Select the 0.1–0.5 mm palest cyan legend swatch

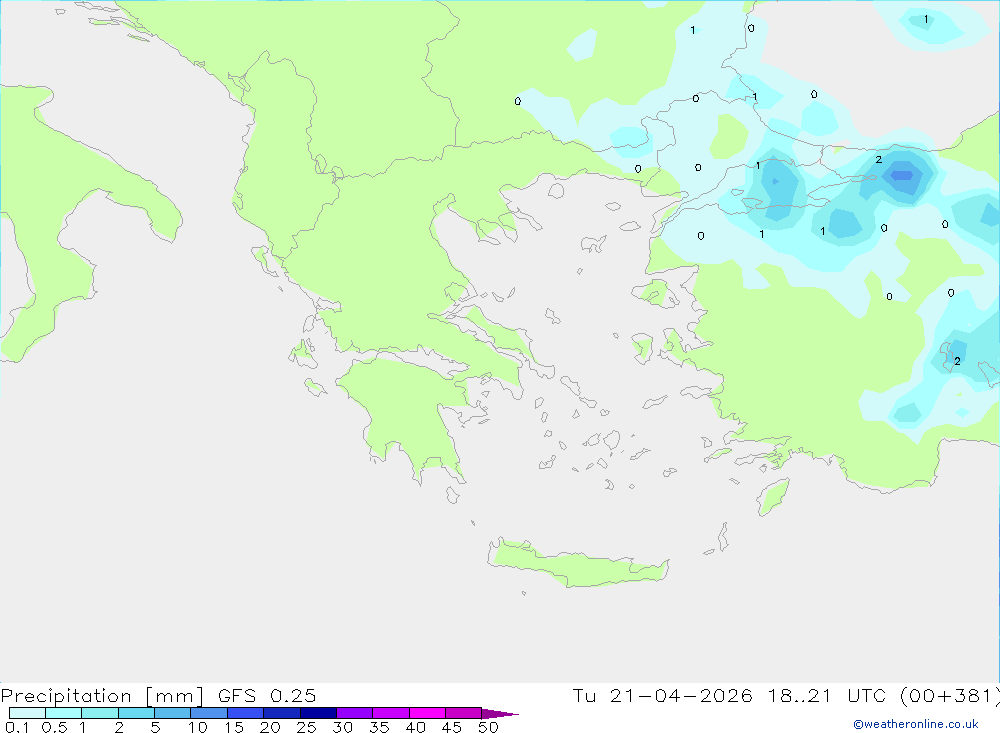click(27, 713)
